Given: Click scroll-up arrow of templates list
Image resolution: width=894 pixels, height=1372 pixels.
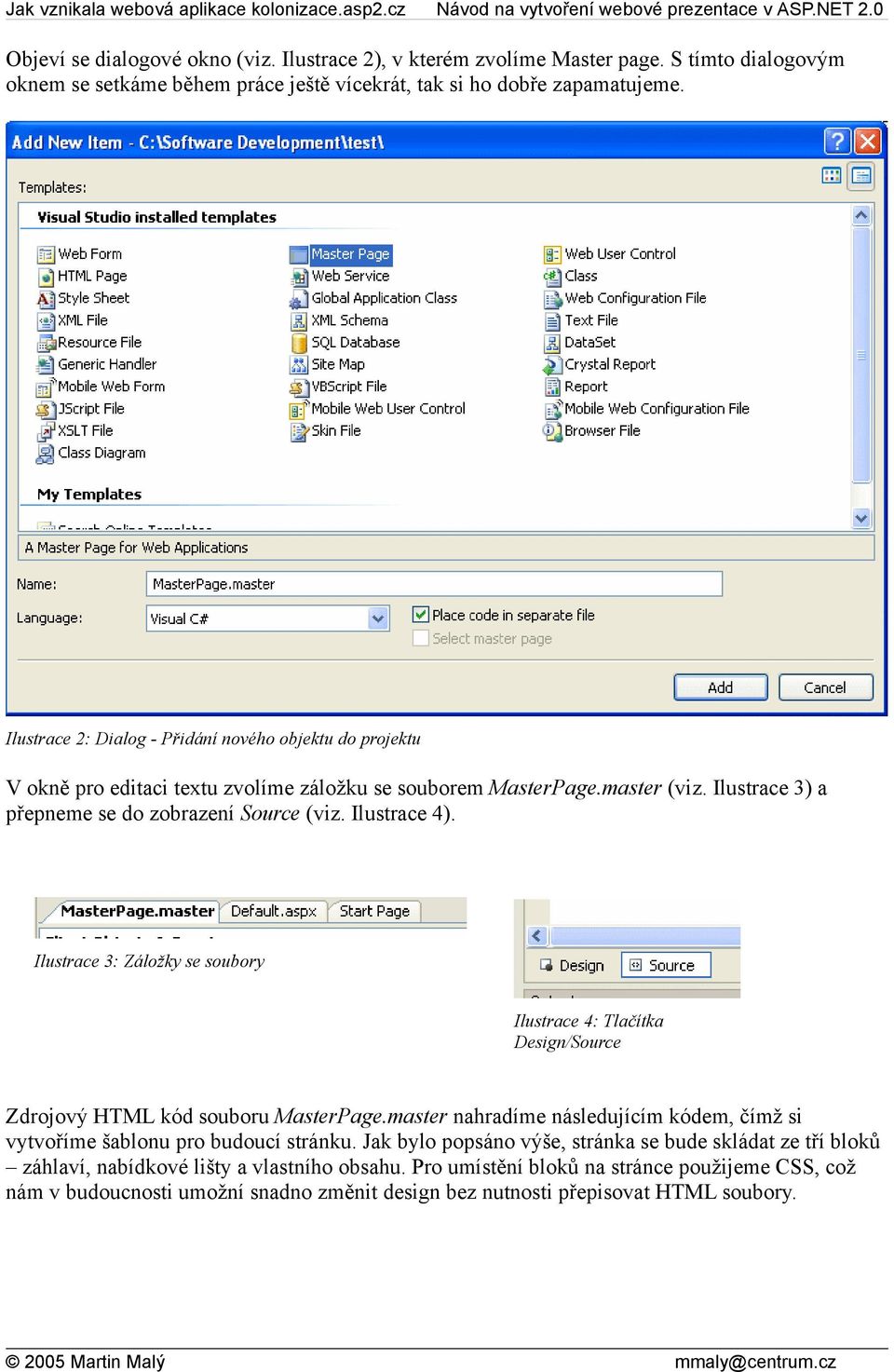Looking at the screenshot, I should [x=861, y=215].
